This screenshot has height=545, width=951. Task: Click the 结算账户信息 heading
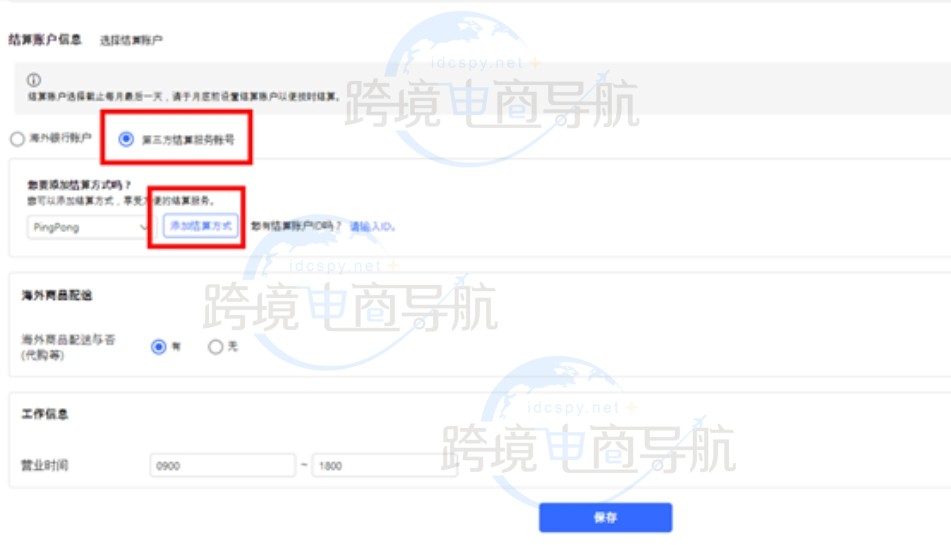pos(45,40)
